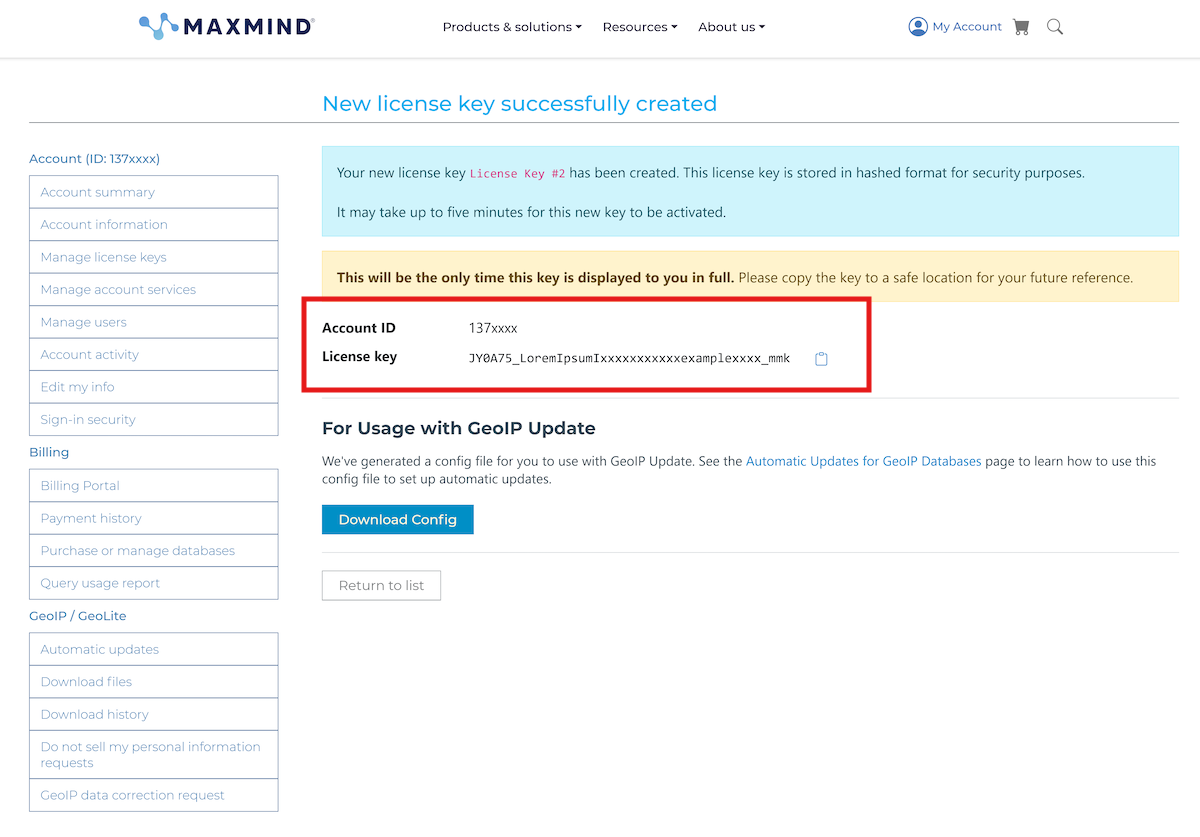This screenshot has height=837, width=1200.
Task: Open Edit my info
Action: click(x=154, y=387)
